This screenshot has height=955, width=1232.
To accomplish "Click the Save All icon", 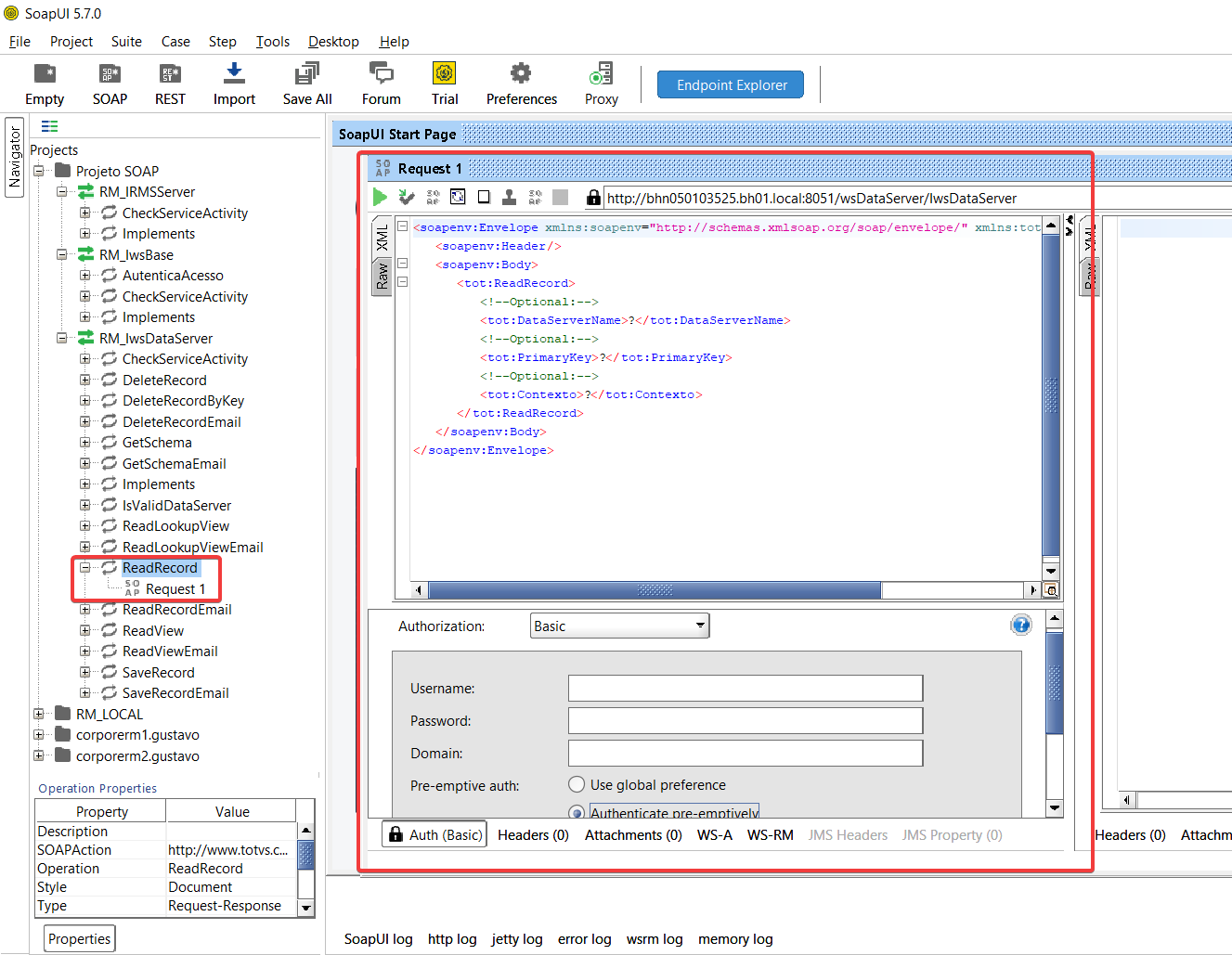I will click(x=306, y=73).
